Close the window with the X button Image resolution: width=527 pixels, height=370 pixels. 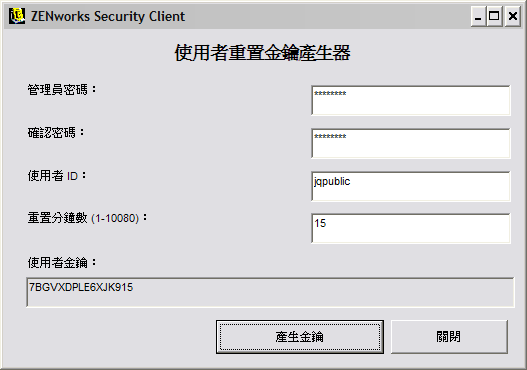click(x=513, y=16)
